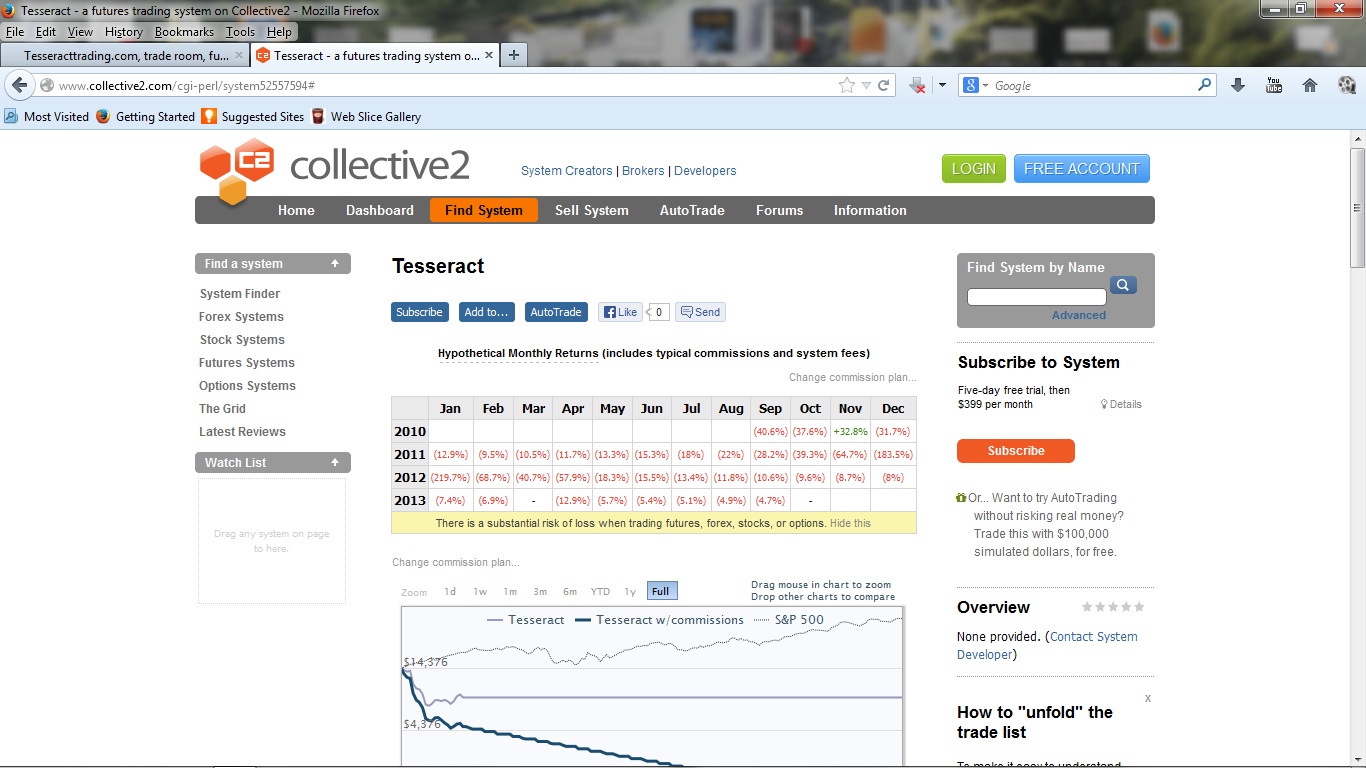Set chart zoom to 3m
This screenshot has width=1366, height=768.
tap(540, 591)
